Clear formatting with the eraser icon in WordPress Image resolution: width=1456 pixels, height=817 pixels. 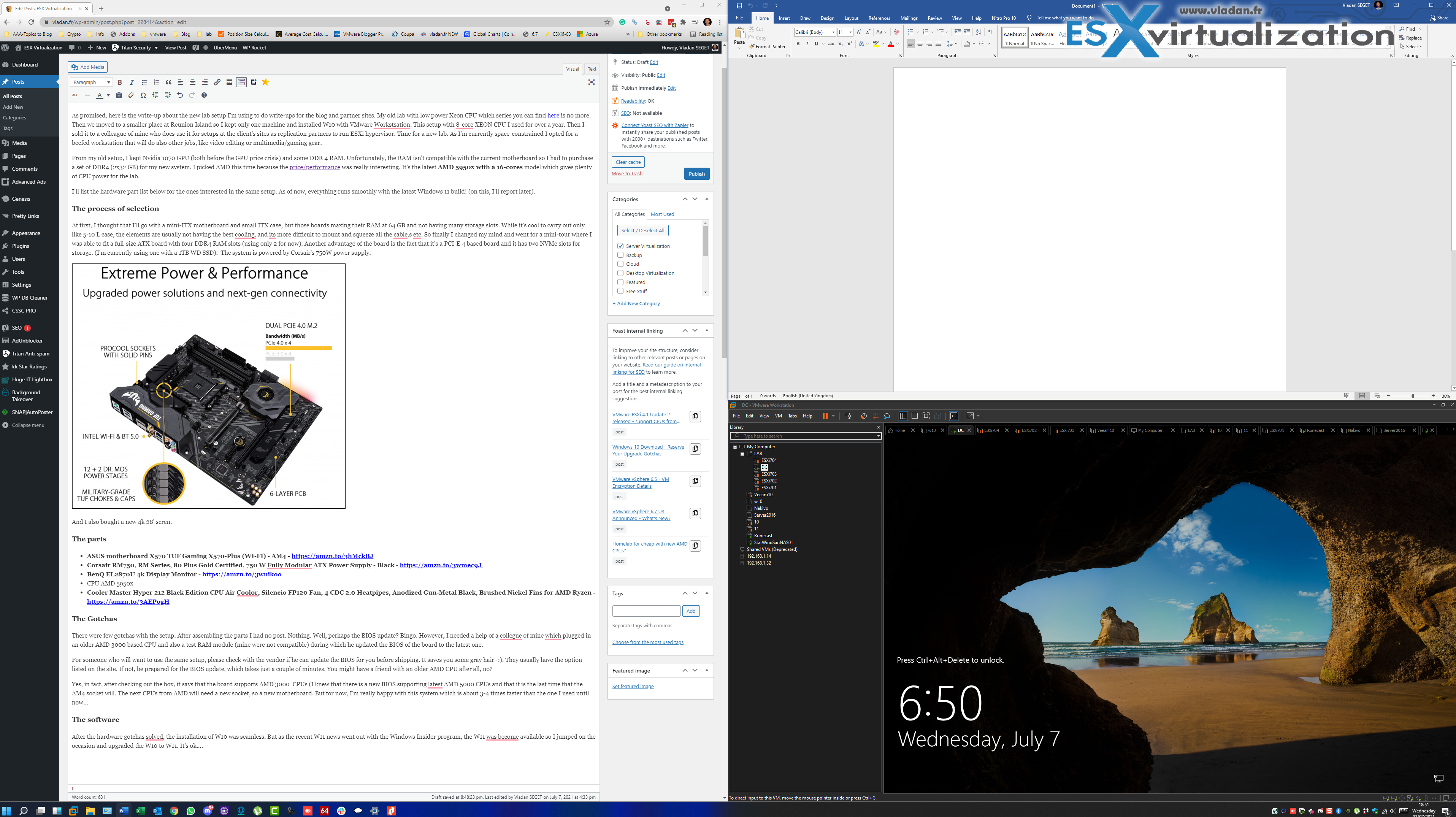(x=131, y=95)
